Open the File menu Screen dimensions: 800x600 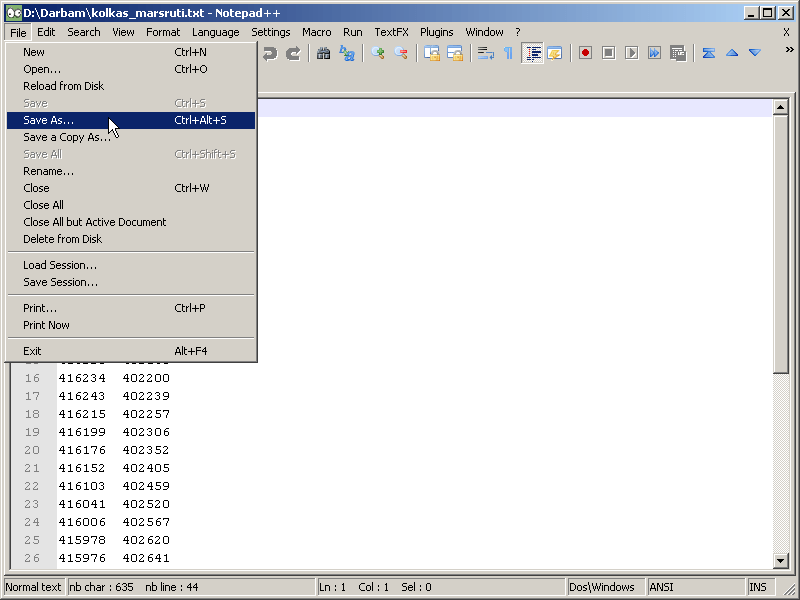18,32
